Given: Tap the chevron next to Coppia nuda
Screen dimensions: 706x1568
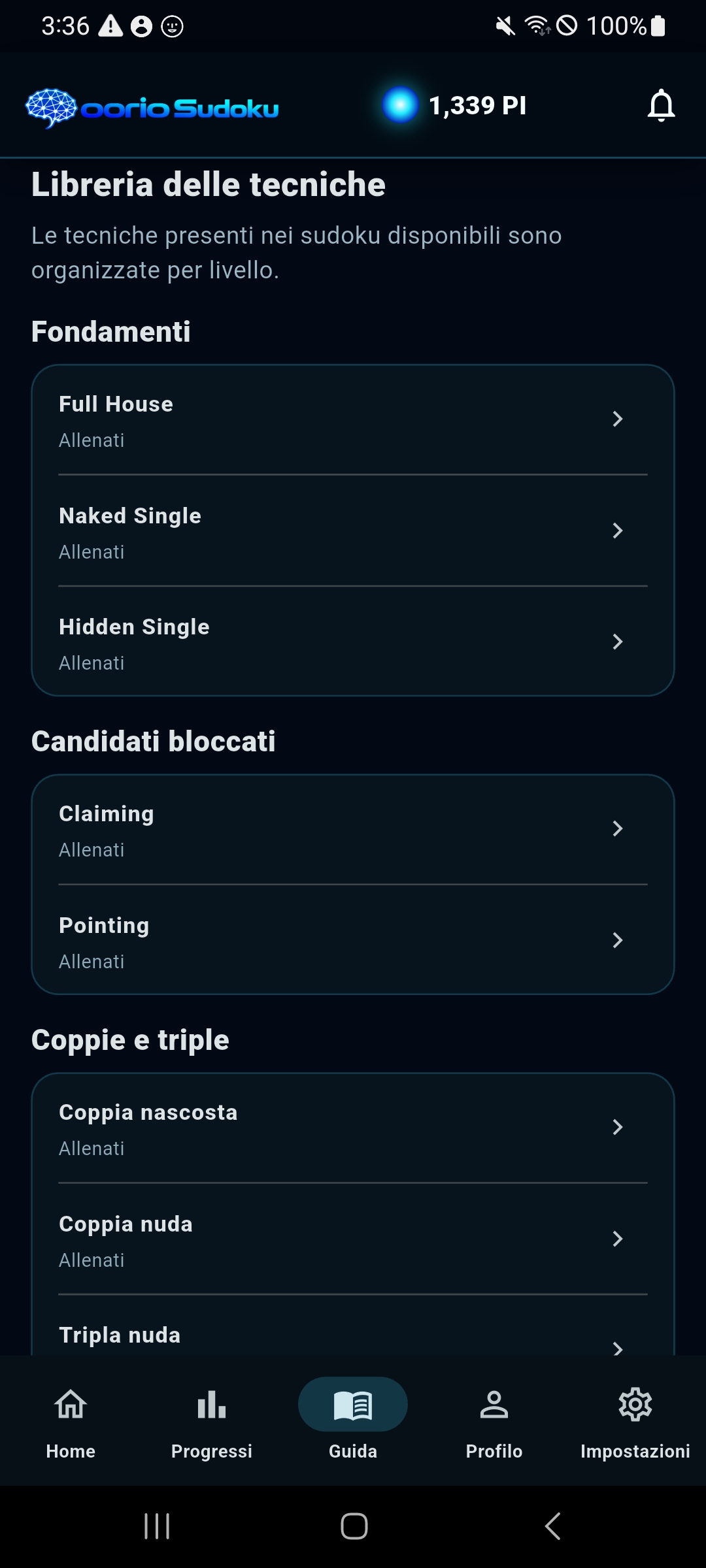Looking at the screenshot, I should 618,1239.
